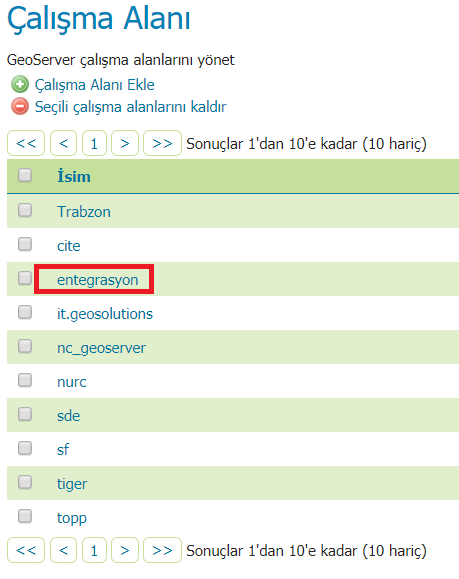
Task: Check the sf workspace checkbox
Action: pyautogui.click(x=25, y=448)
